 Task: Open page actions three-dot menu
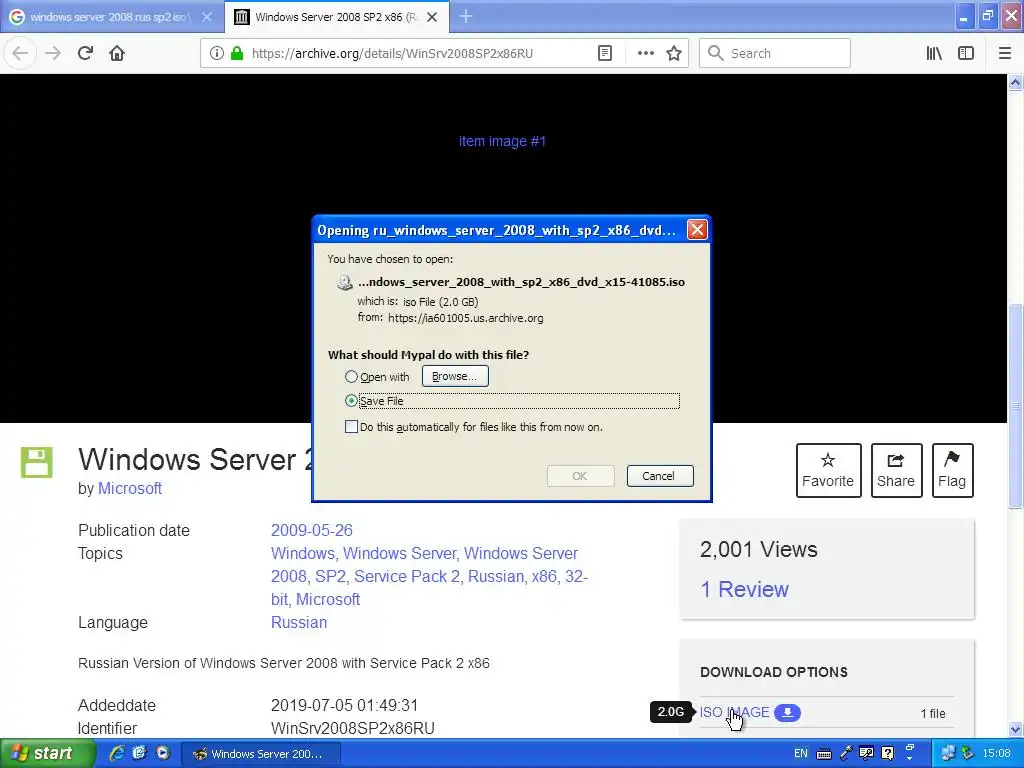coord(645,53)
